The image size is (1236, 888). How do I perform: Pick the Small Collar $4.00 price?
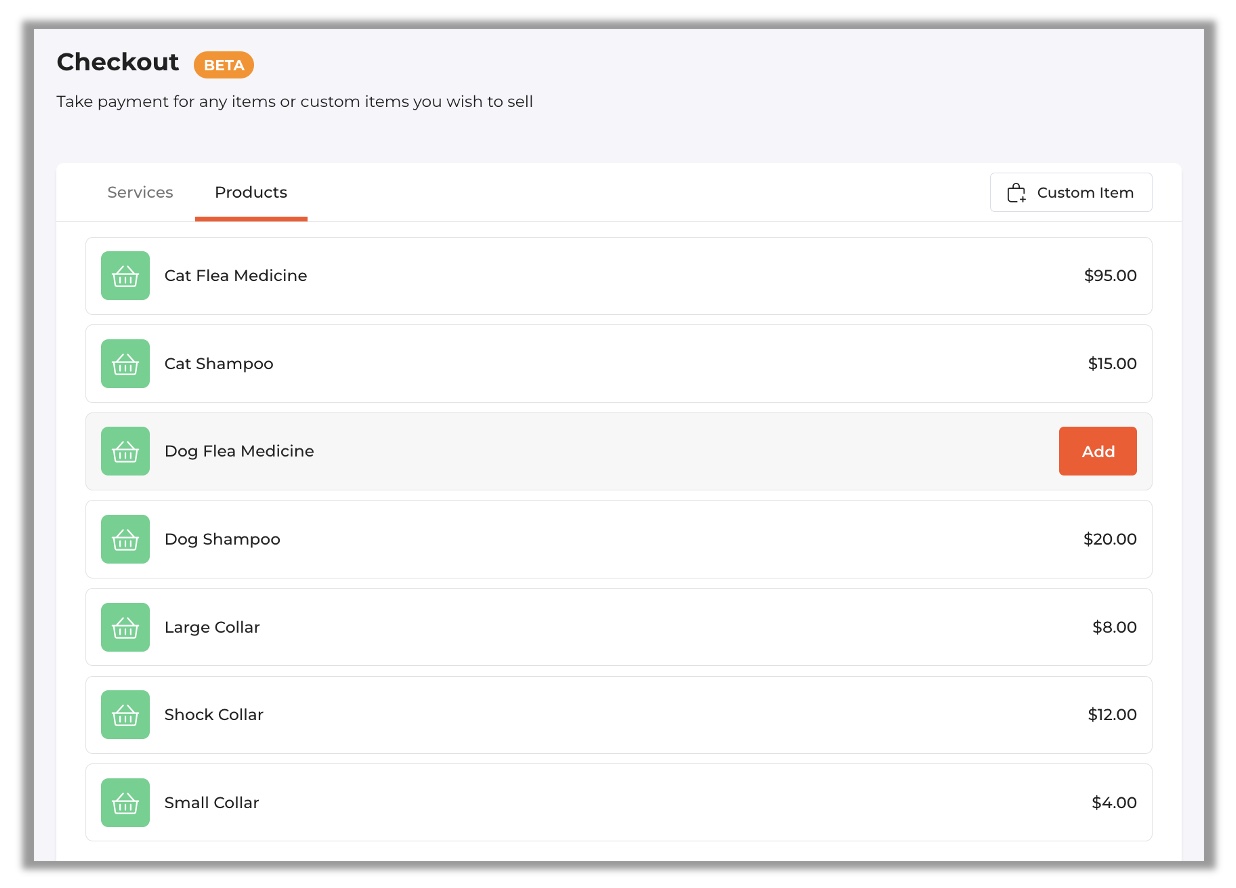(x=1114, y=803)
